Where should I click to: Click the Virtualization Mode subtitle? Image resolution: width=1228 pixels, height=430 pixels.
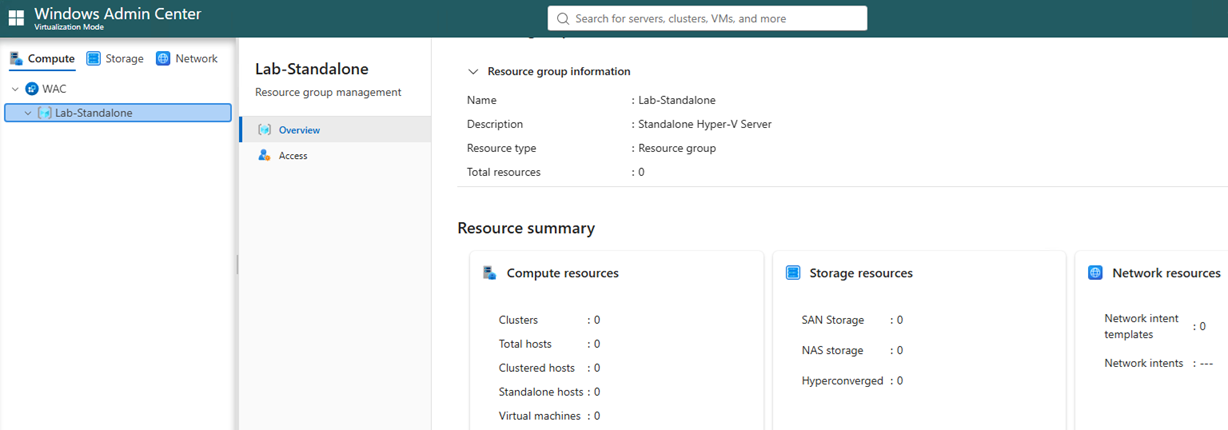(68, 27)
